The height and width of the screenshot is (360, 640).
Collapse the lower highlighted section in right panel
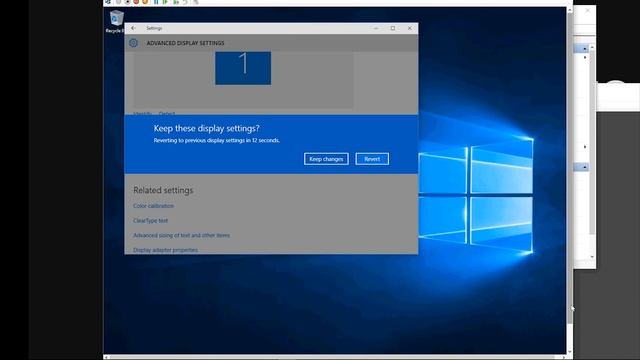(584, 167)
